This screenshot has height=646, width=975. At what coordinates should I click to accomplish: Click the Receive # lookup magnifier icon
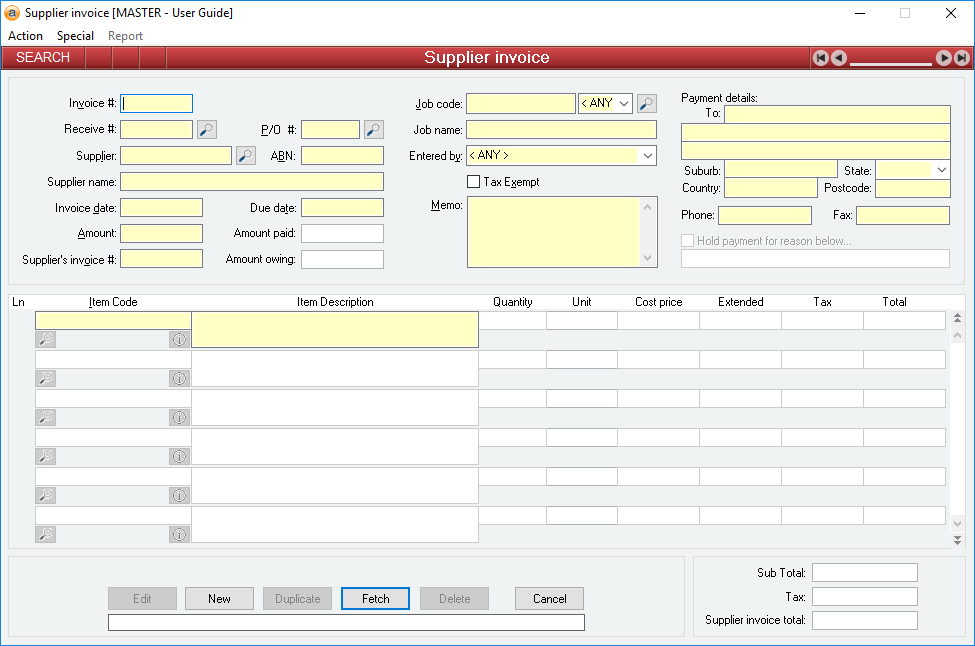[206, 129]
